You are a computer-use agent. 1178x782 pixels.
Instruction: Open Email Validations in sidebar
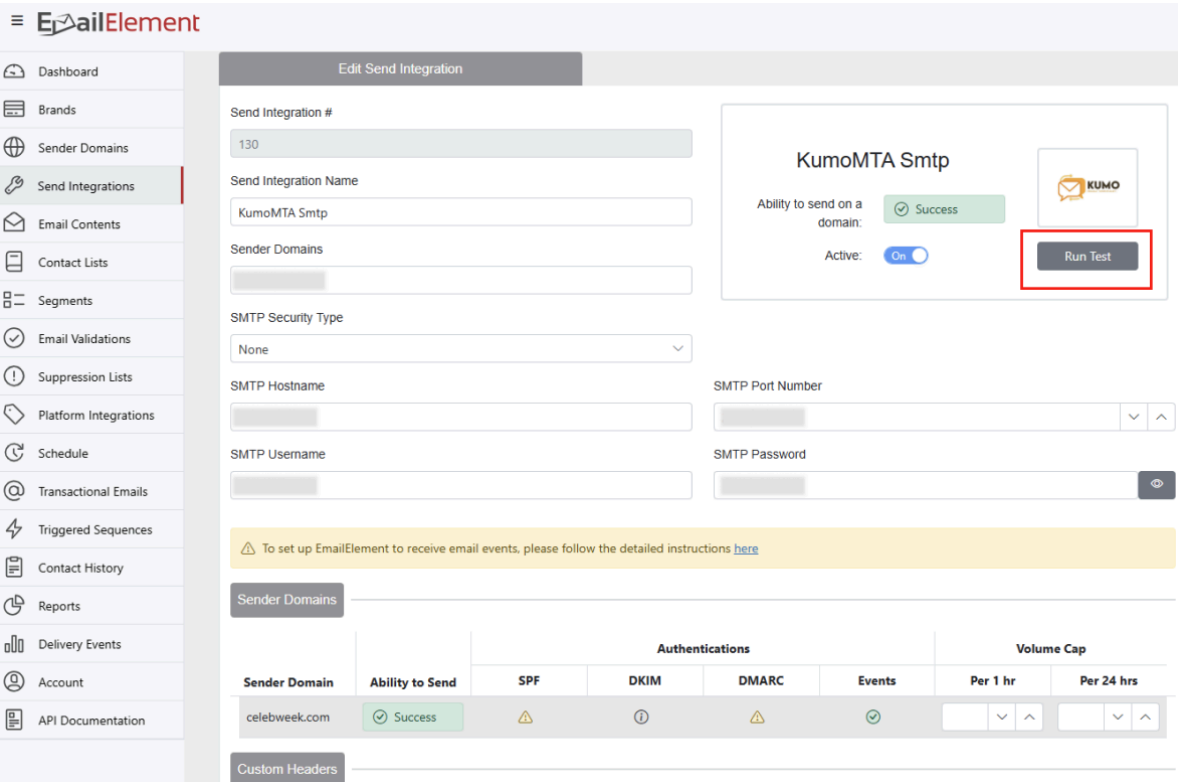pos(84,339)
